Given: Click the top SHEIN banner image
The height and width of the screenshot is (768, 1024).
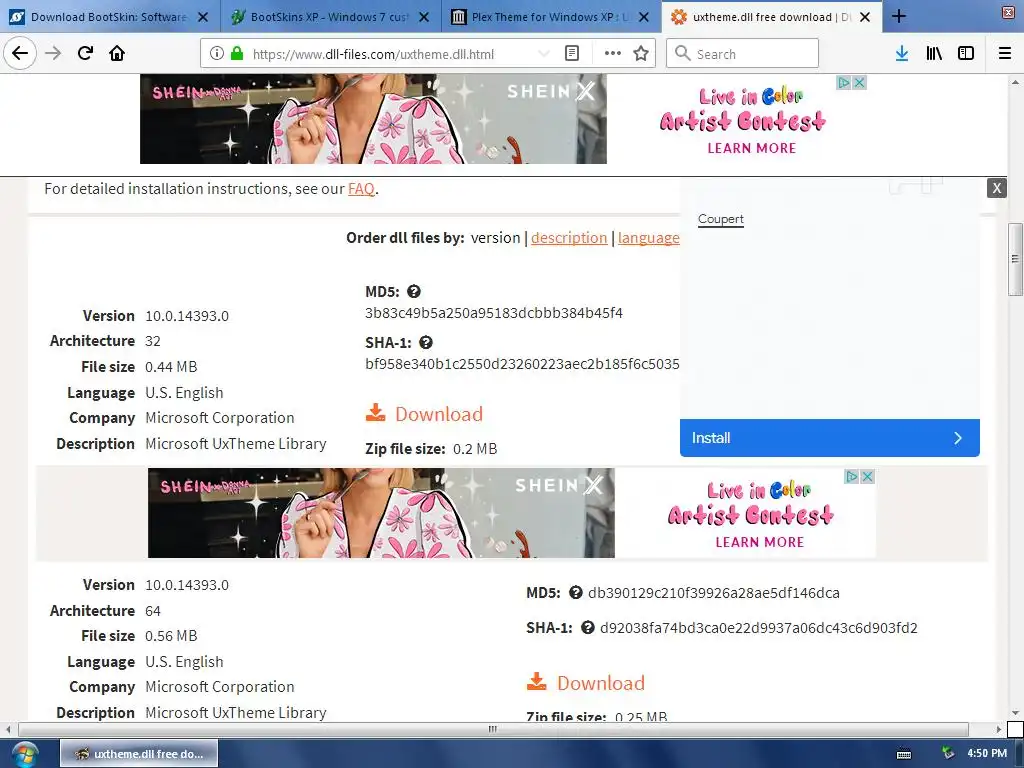Looking at the screenshot, I should pos(373,119).
